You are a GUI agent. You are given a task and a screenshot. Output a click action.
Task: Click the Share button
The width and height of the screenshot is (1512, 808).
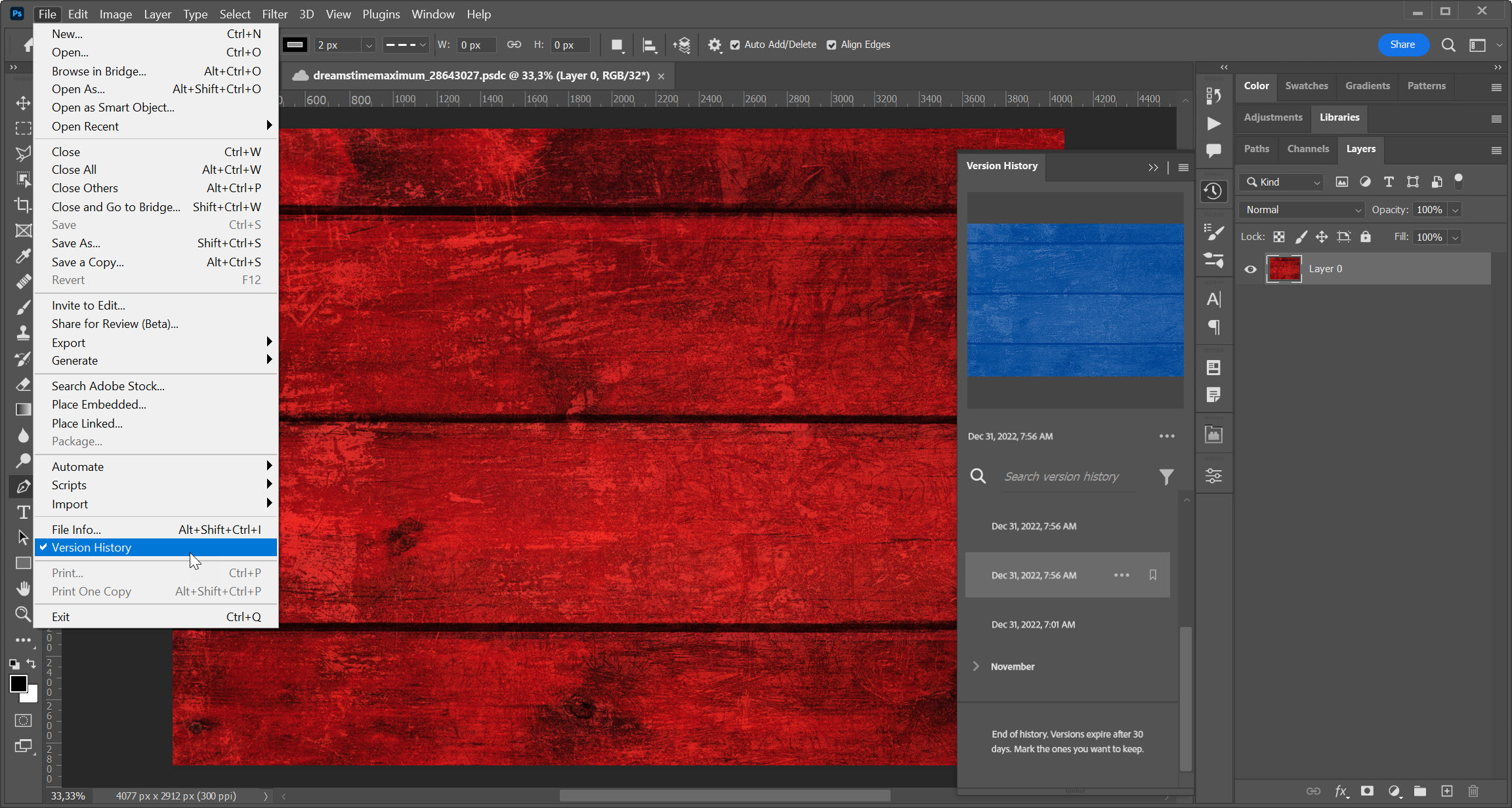coord(1403,45)
